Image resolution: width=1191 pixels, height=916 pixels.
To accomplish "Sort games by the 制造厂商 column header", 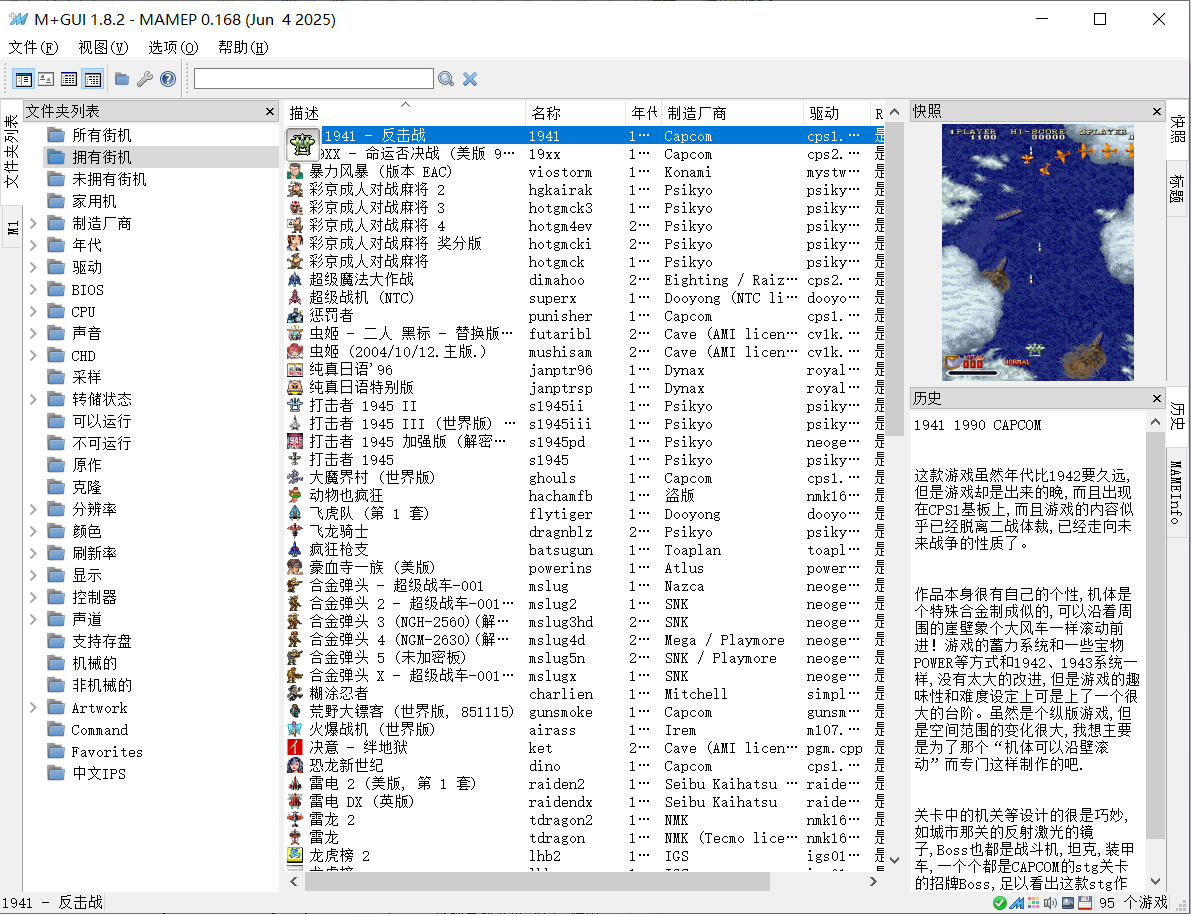I will 732,113.
